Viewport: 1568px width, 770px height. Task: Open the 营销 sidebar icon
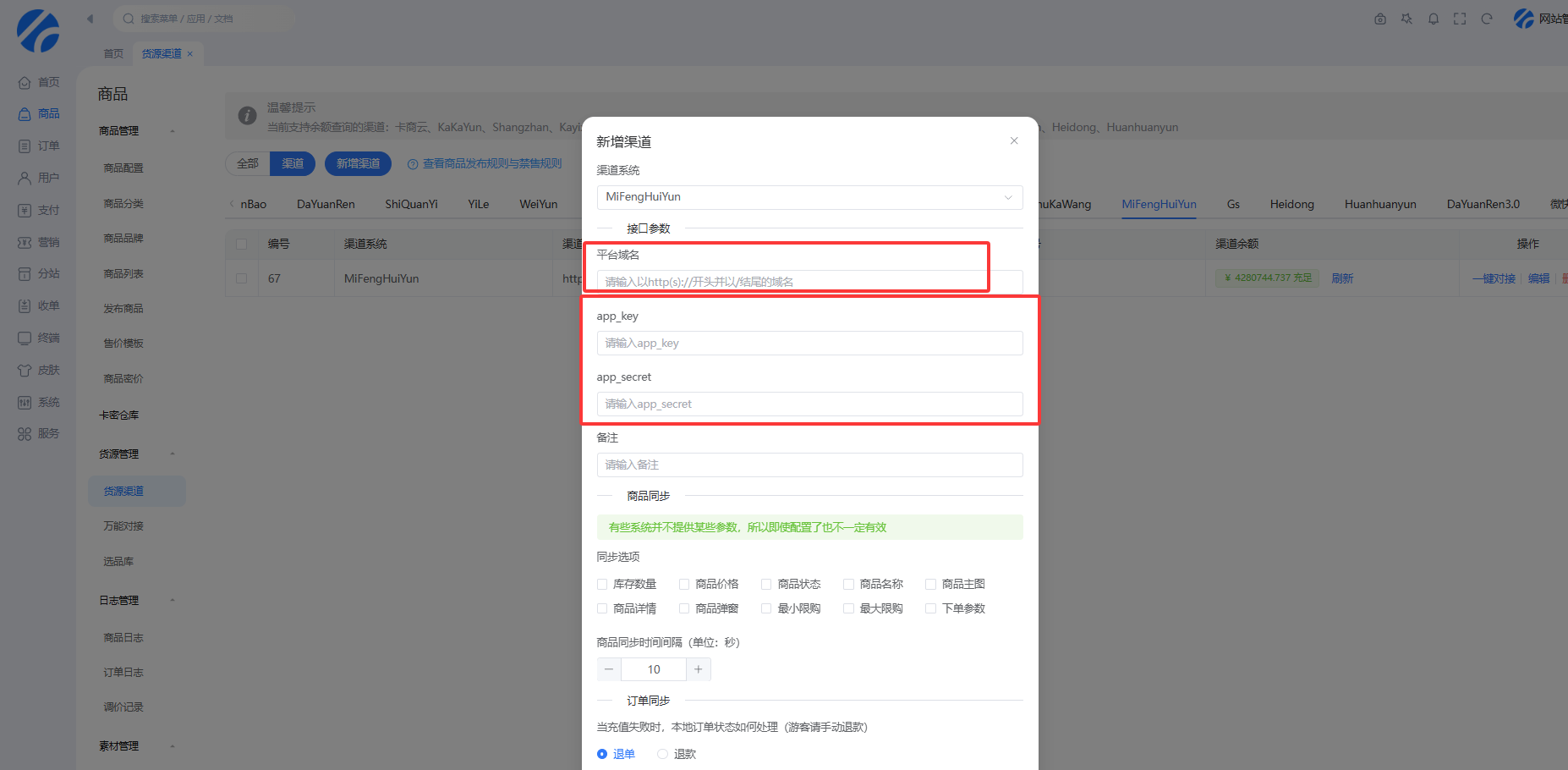click(x=25, y=243)
